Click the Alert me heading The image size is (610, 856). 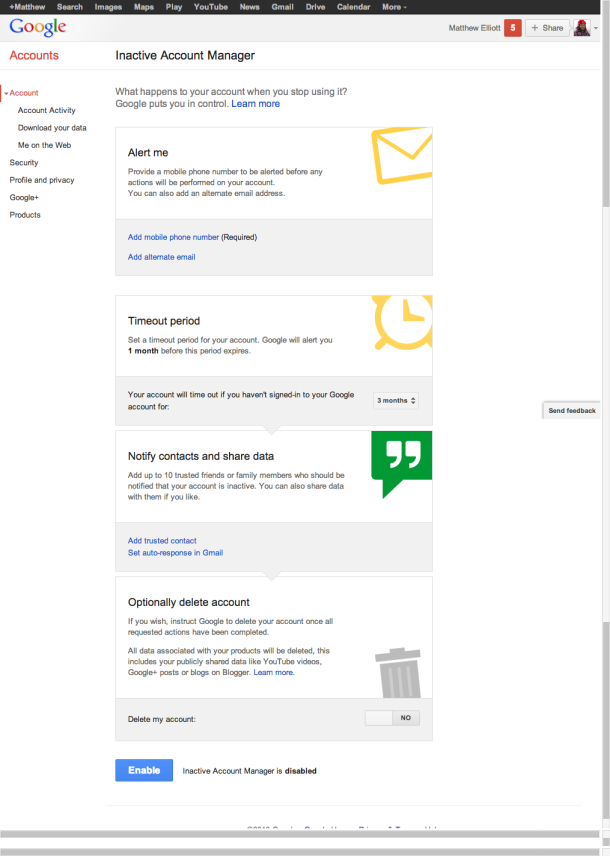click(148, 153)
